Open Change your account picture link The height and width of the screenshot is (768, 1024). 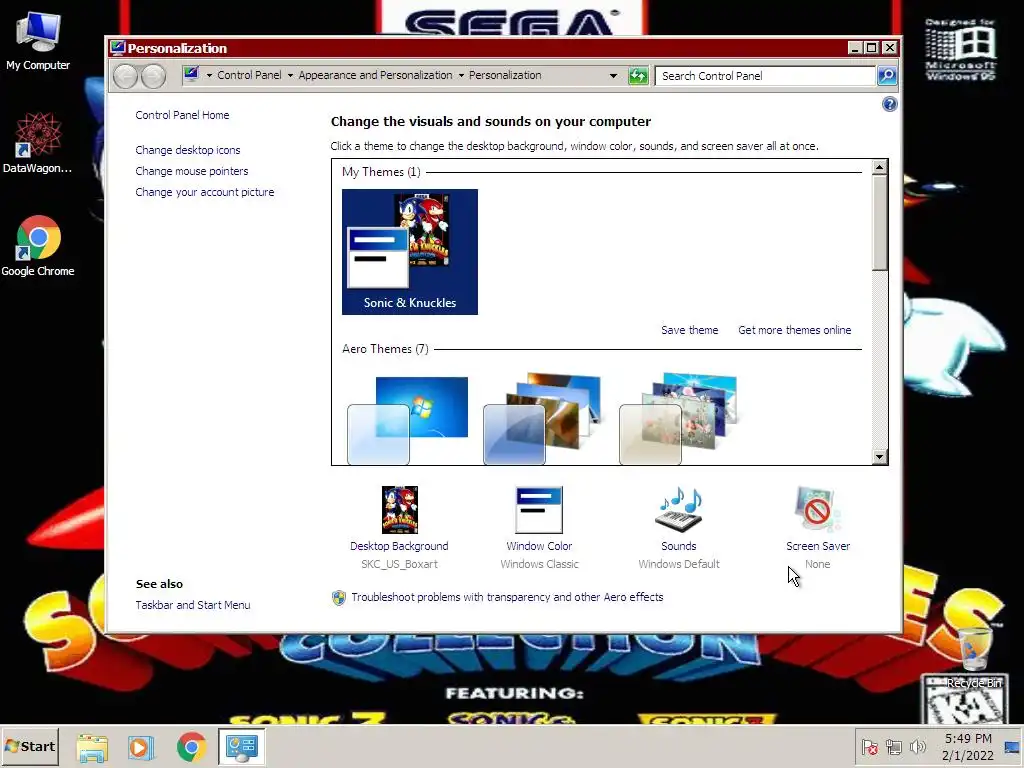click(204, 192)
